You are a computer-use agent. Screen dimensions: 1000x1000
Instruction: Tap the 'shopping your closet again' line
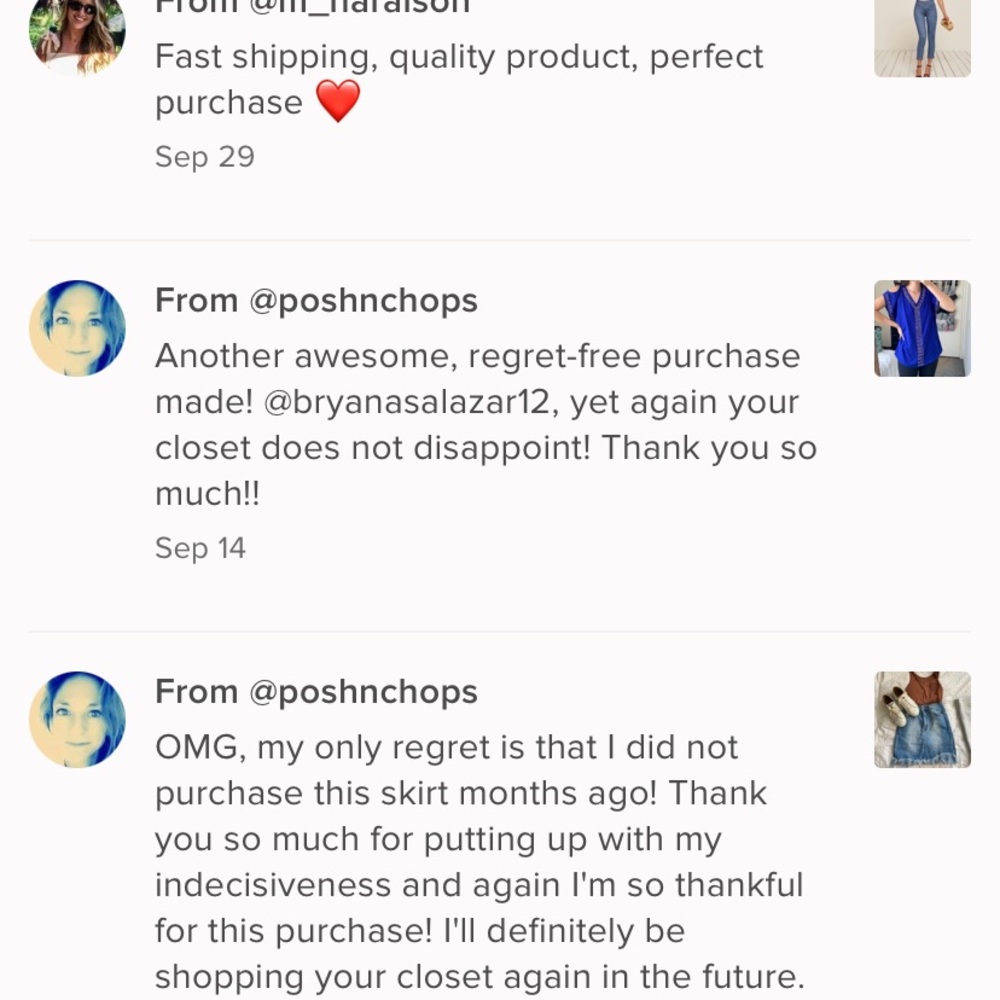click(480, 976)
